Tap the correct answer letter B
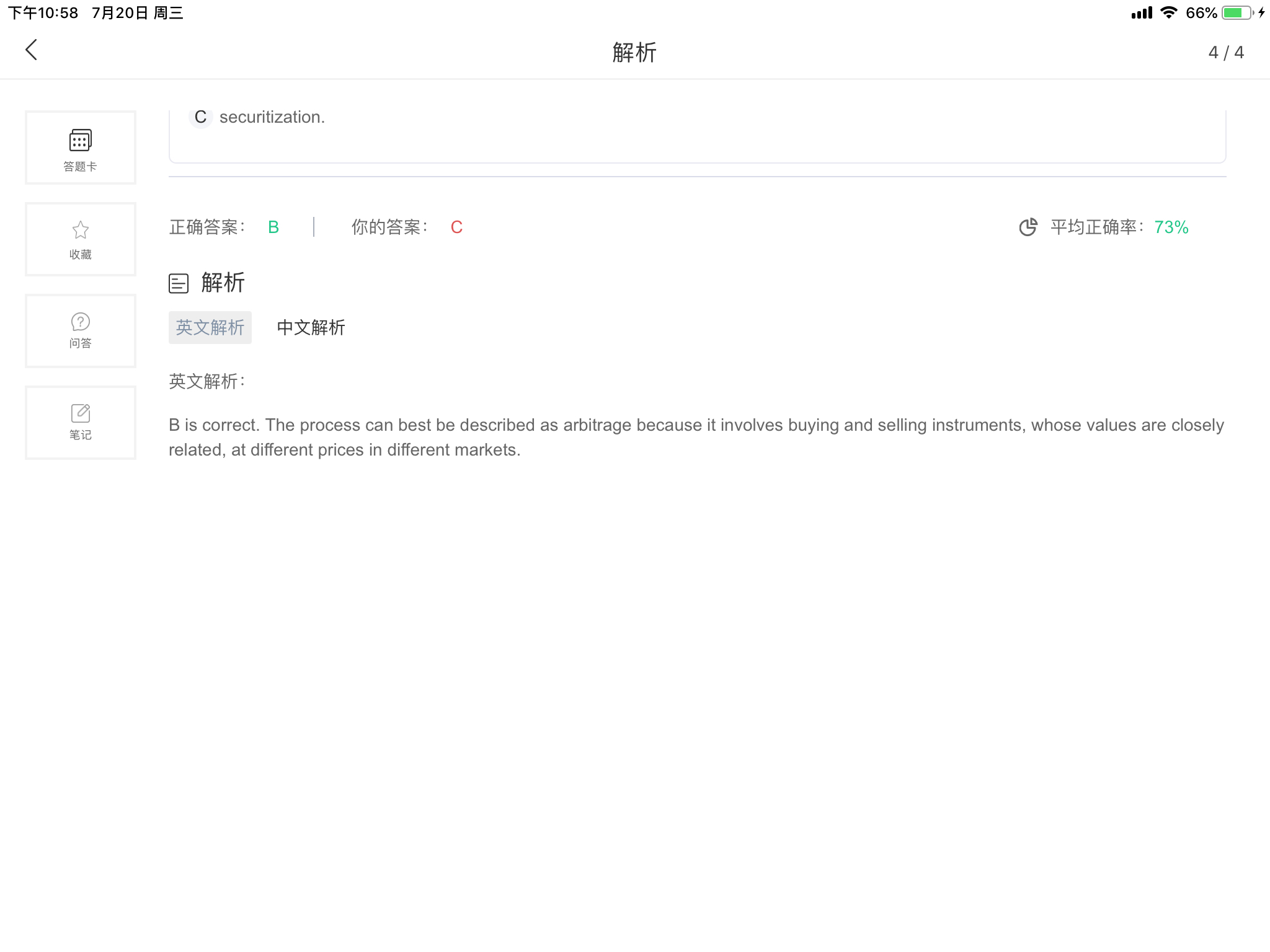 pos(273,227)
